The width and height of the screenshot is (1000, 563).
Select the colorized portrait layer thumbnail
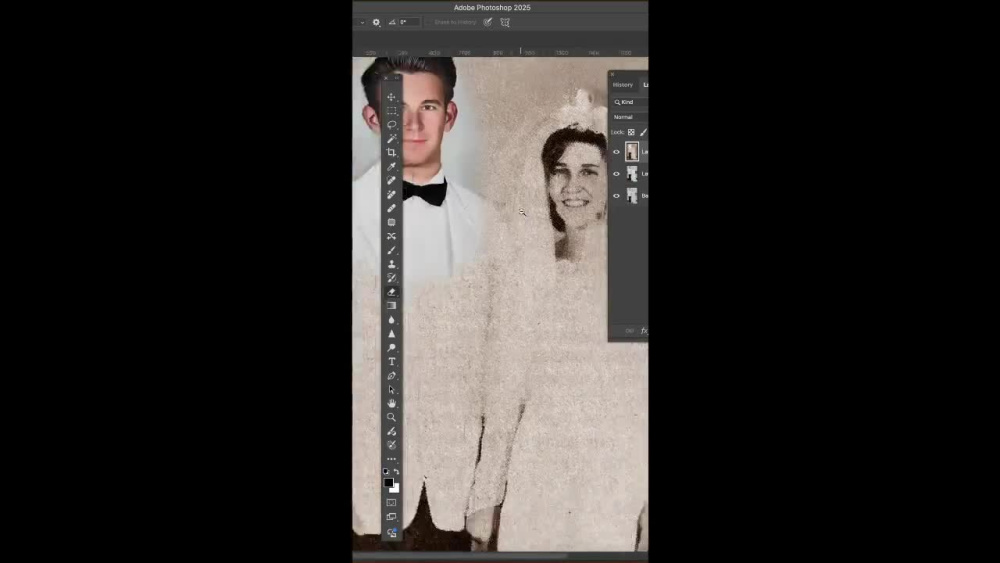[631, 152]
